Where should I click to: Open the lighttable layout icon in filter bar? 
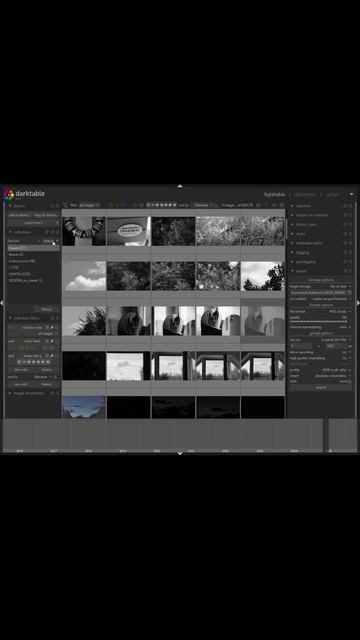[x=65, y=205]
